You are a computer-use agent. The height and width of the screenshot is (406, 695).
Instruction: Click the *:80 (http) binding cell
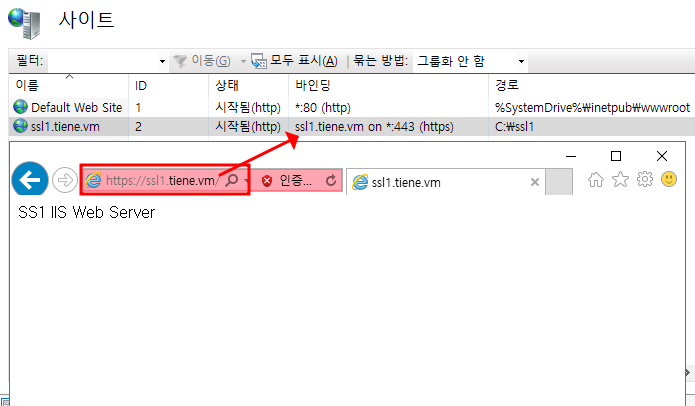(323, 108)
